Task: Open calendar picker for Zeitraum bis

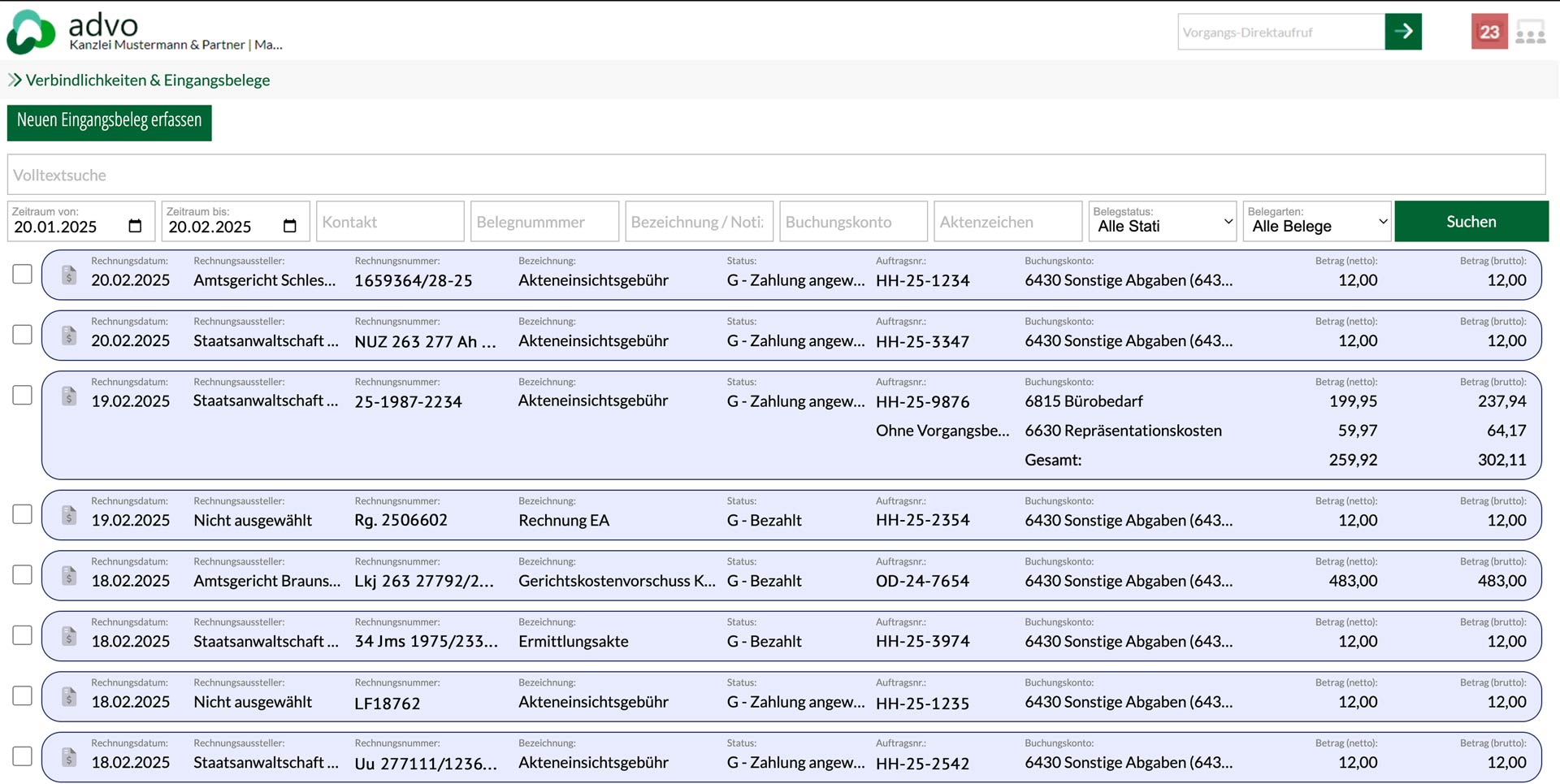Action: tap(289, 227)
